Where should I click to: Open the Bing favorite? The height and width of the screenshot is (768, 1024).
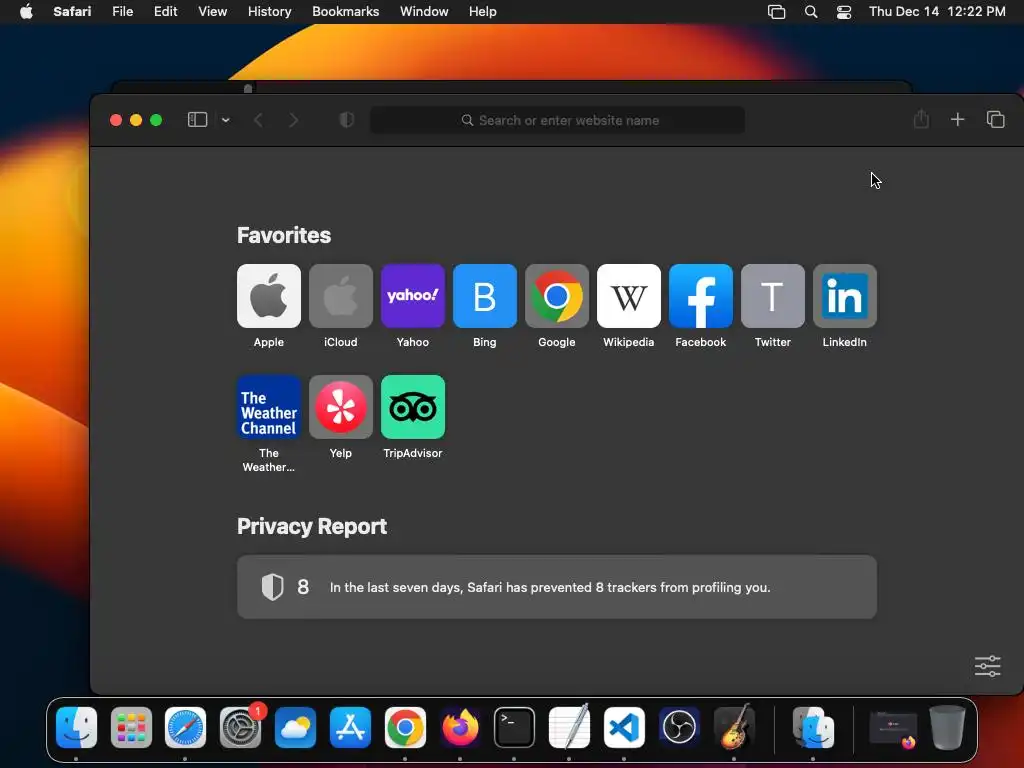(x=485, y=296)
